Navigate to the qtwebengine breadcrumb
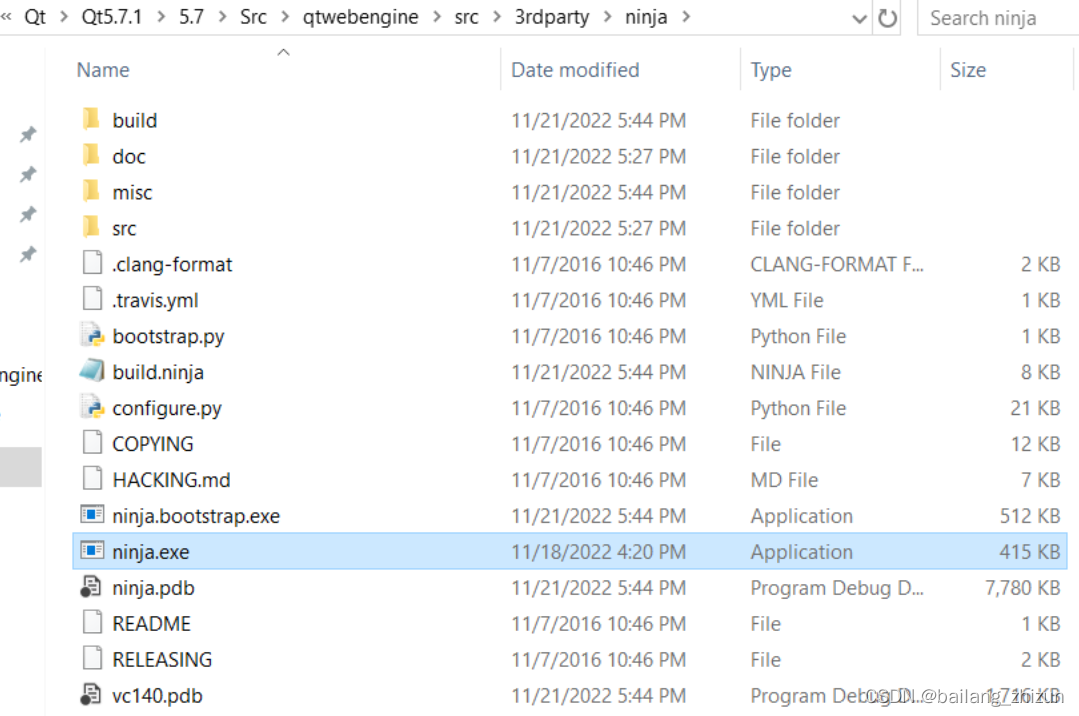 click(x=361, y=17)
